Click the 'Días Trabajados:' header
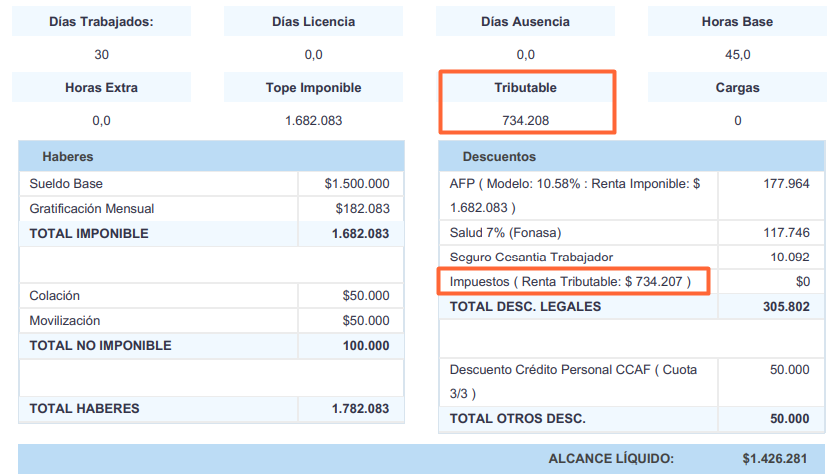 click(101, 22)
